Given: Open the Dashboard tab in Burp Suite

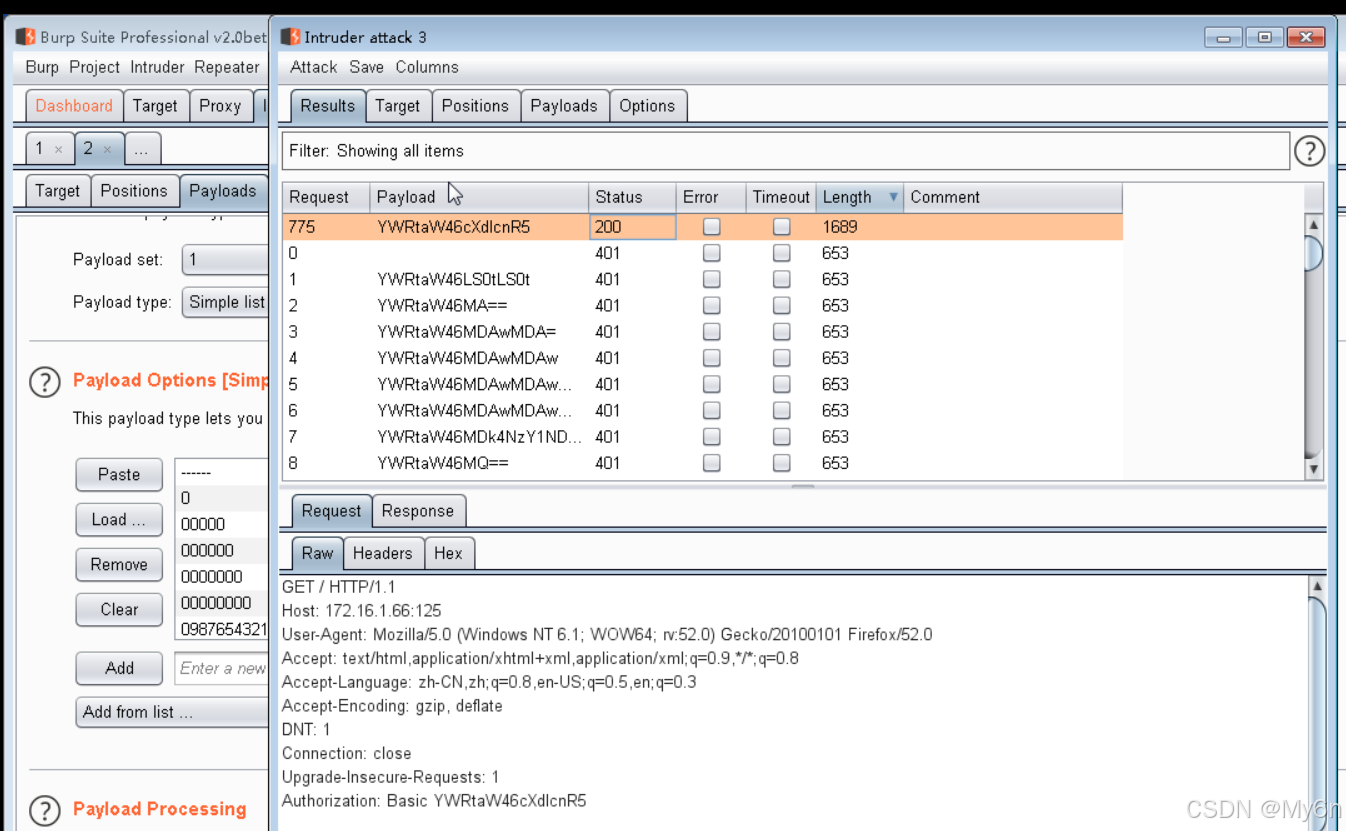Looking at the screenshot, I should coord(74,105).
